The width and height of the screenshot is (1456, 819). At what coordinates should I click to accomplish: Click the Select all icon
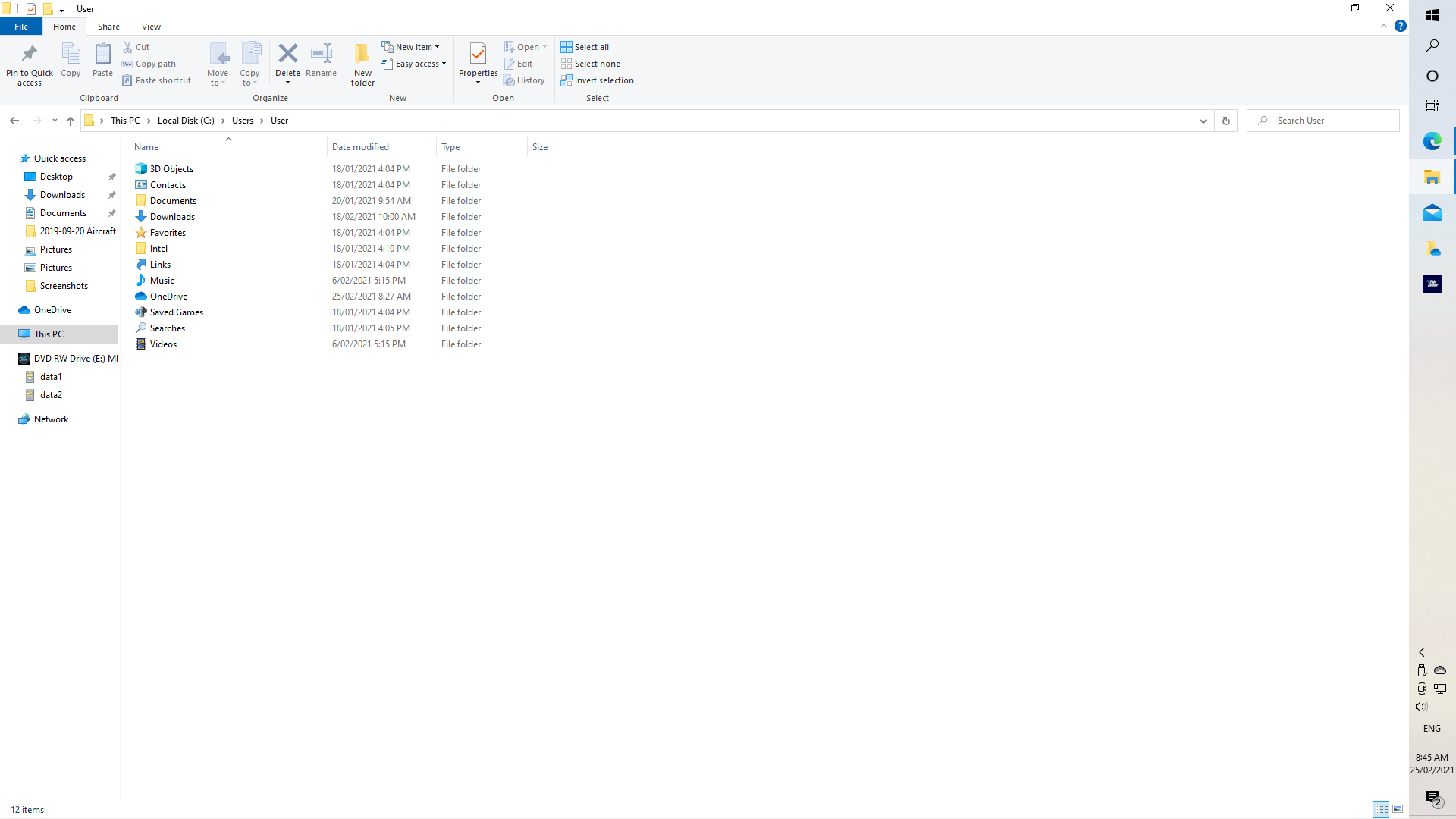point(566,47)
